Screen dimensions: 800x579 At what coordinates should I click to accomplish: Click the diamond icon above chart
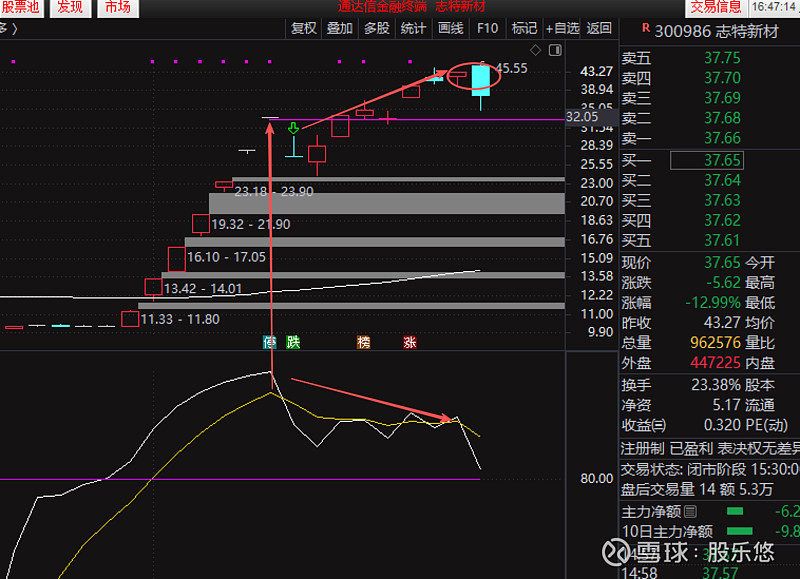[535, 50]
